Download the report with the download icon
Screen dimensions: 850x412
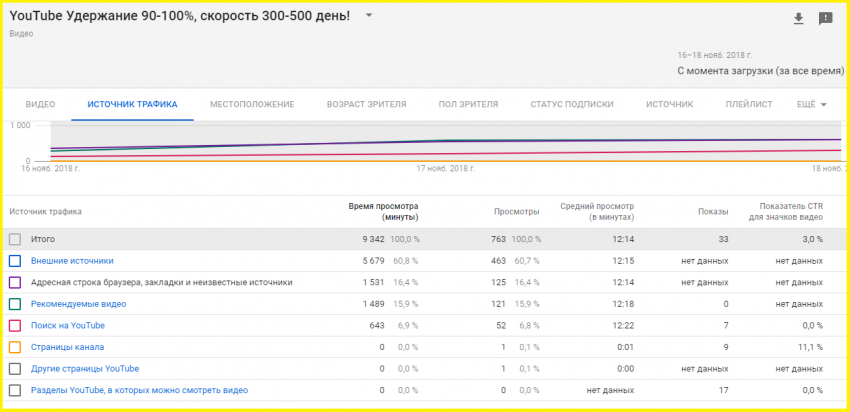tap(798, 19)
